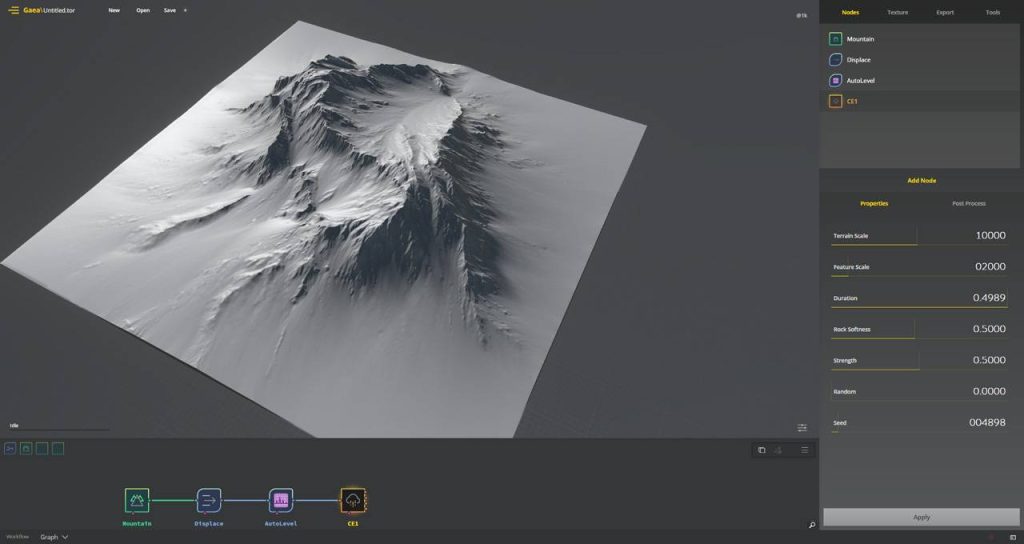Click the copy icon in graph toolbar
This screenshot has width=1024, height=544.
tap(762, 450)
